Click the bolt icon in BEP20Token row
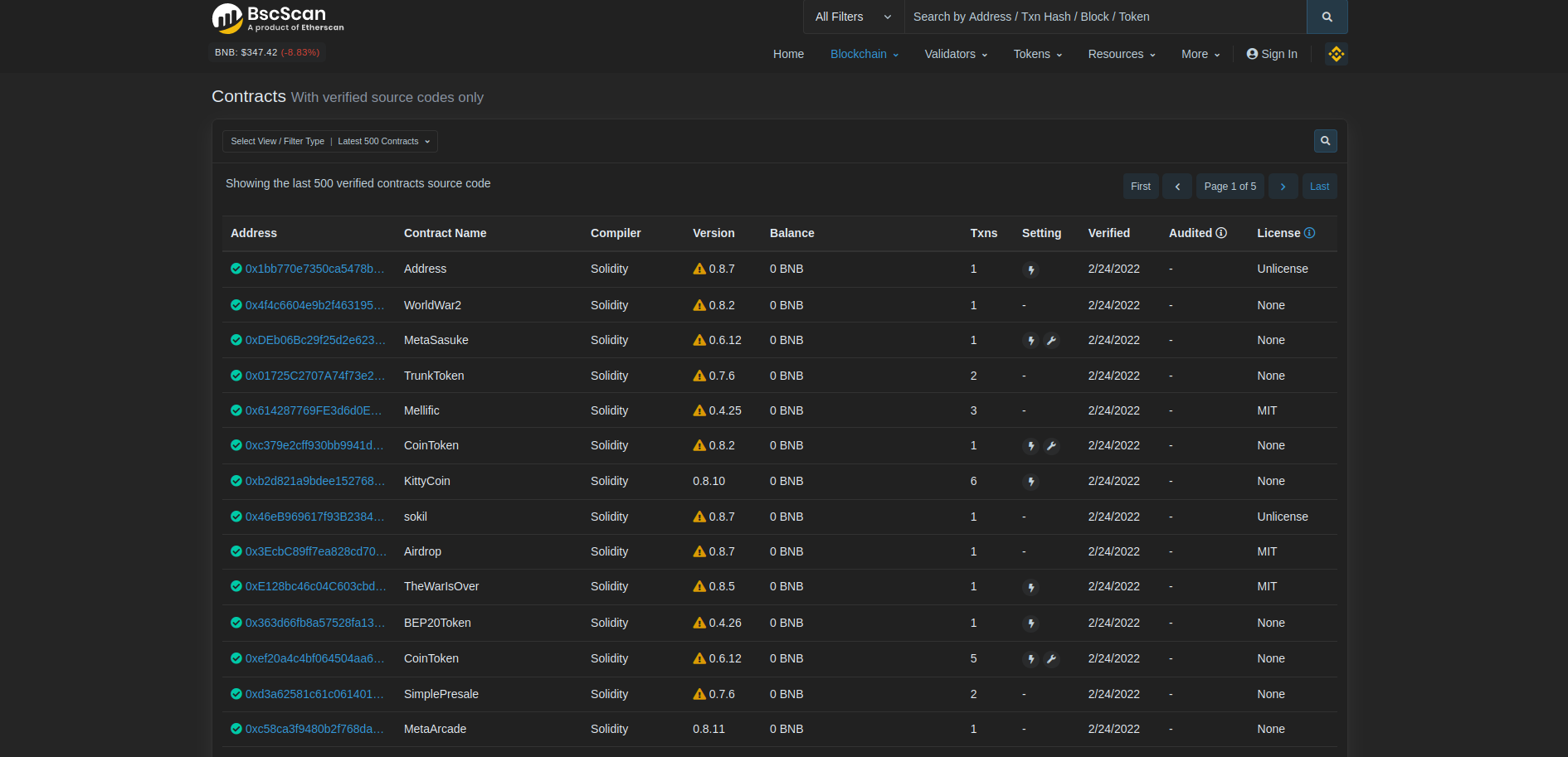The image size is (1568, 757). [x=1030, y=624]
